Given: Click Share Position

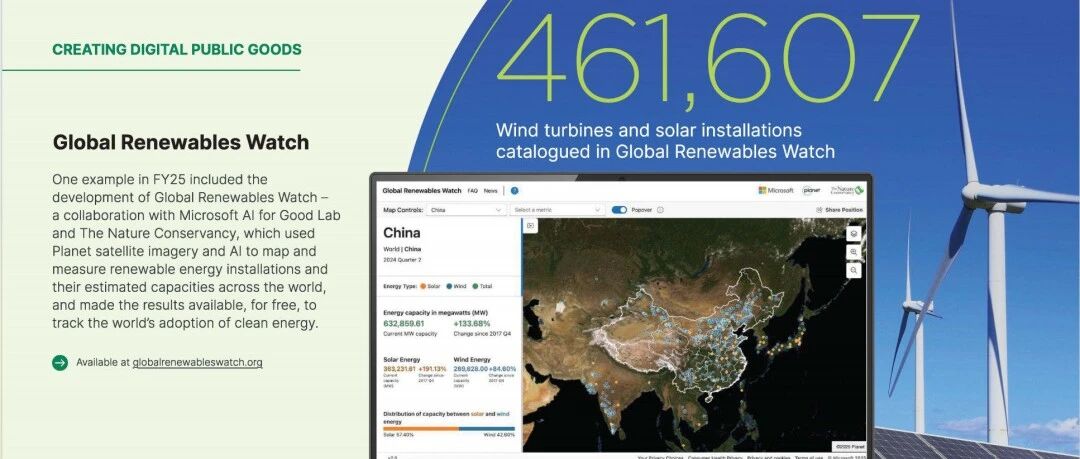Looking at the screenshot, I should tap(839, 210).
